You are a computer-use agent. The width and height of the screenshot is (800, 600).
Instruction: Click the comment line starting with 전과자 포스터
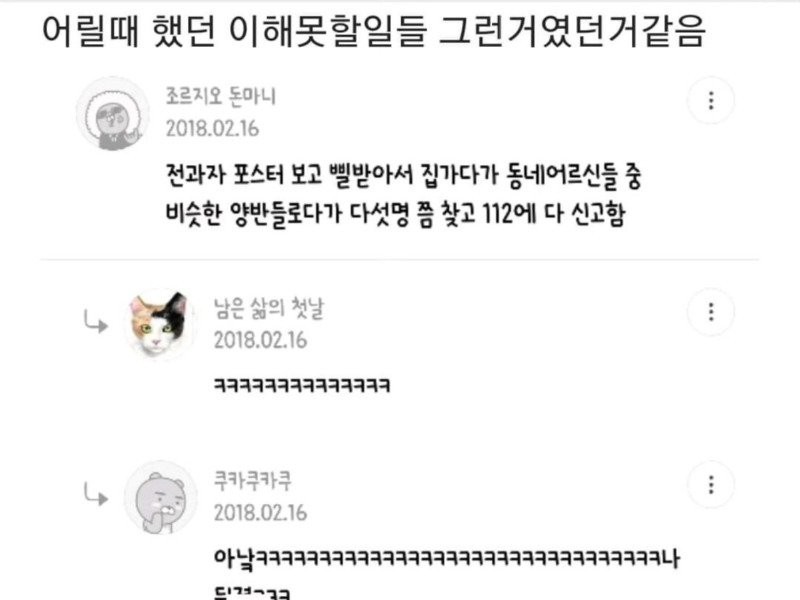point(404,176)
